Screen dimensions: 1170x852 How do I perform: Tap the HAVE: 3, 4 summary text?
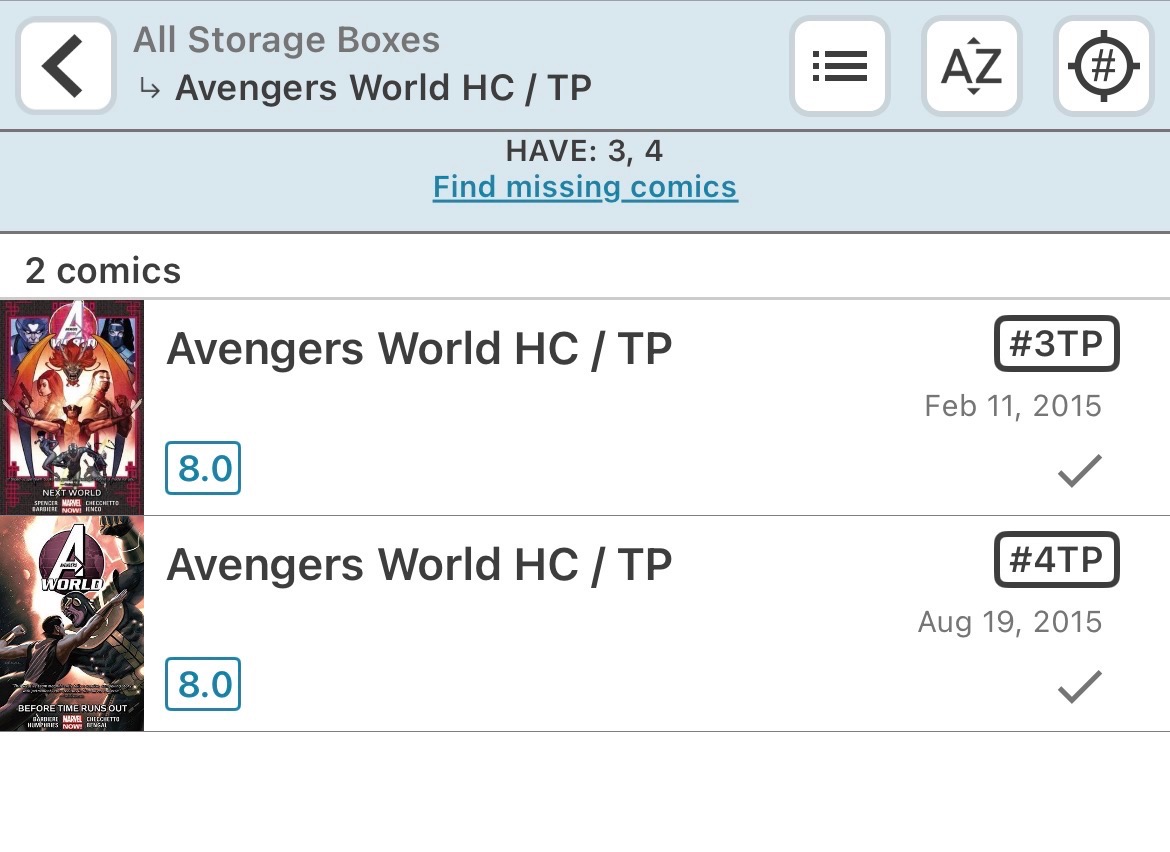click(585, 151)
